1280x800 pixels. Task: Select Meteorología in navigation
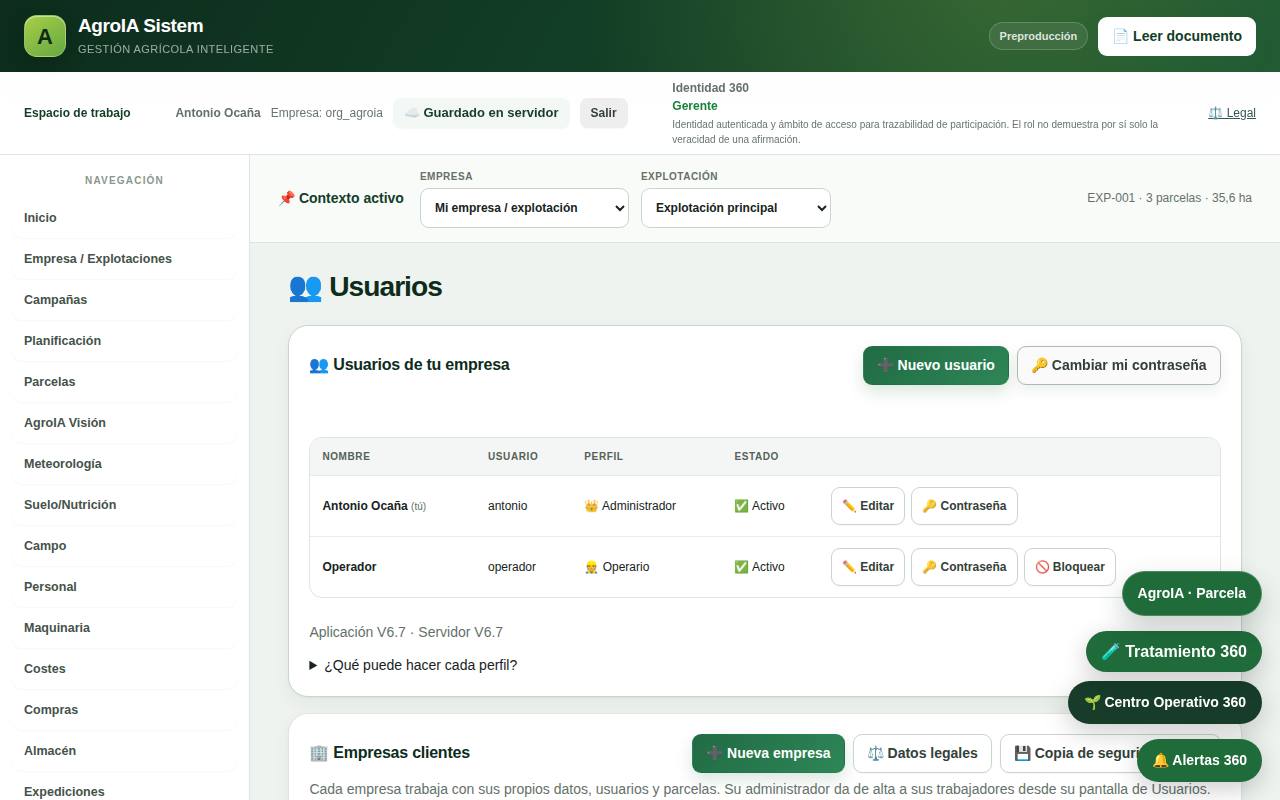tap(124, 464)
